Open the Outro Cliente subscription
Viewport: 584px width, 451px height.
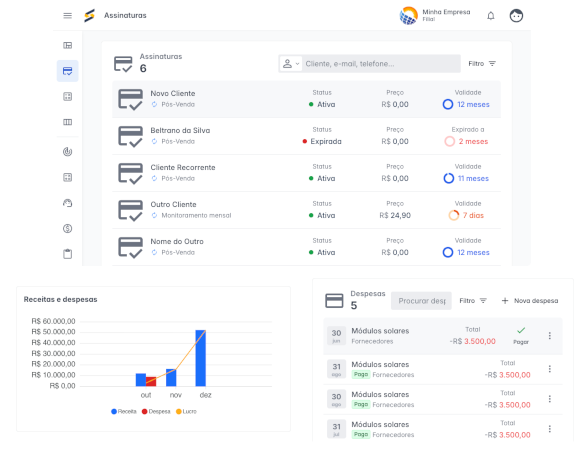pos(307,210)
